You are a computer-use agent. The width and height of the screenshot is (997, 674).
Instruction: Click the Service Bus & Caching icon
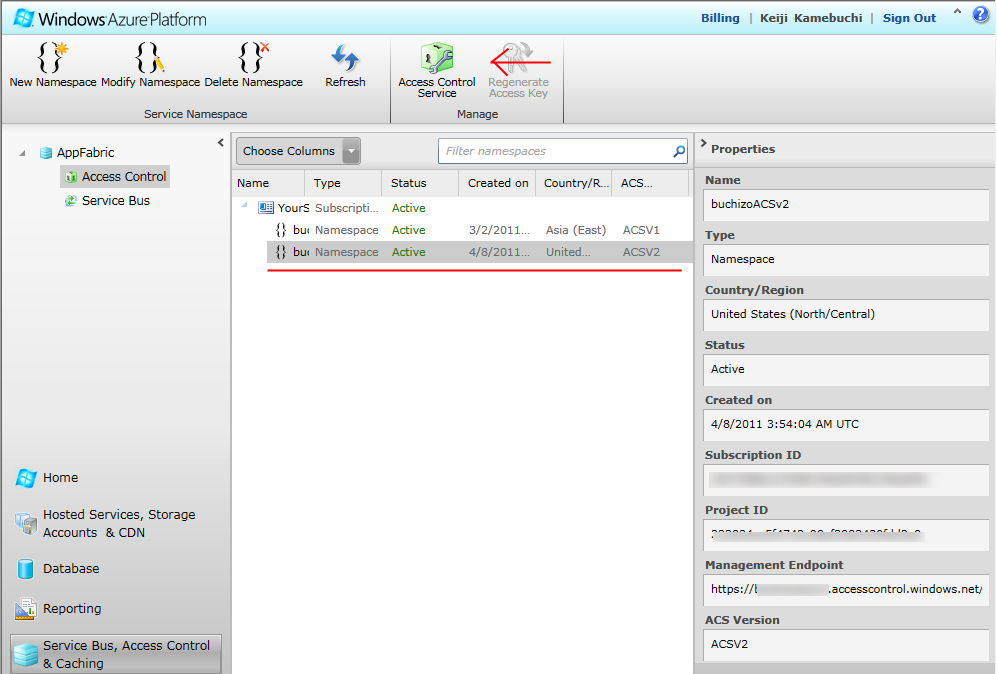[x=26, y=655]
